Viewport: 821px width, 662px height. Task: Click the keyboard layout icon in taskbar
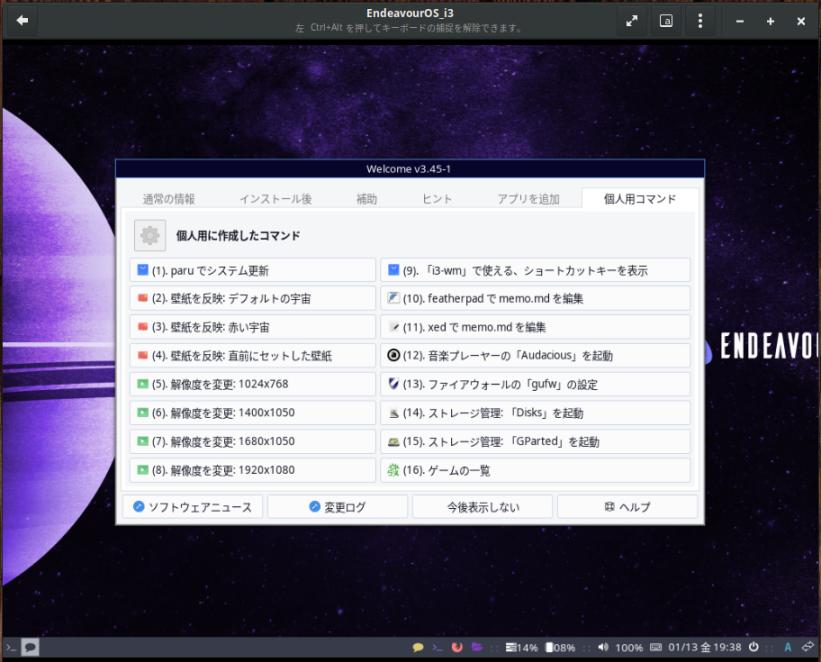click(656, 647)
